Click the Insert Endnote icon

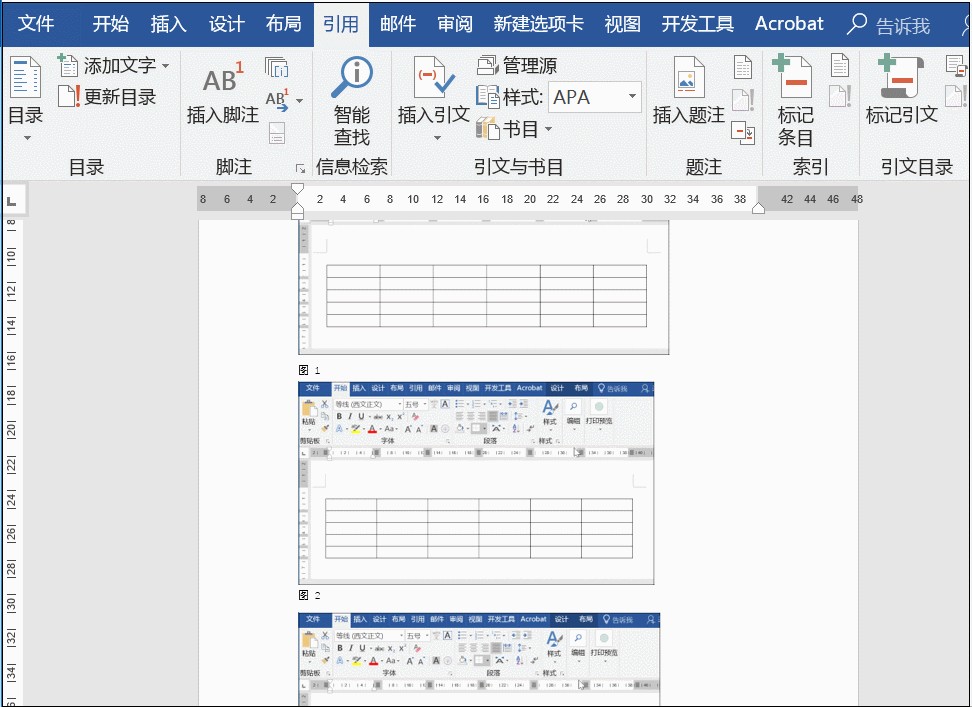(x=276, y=68)
